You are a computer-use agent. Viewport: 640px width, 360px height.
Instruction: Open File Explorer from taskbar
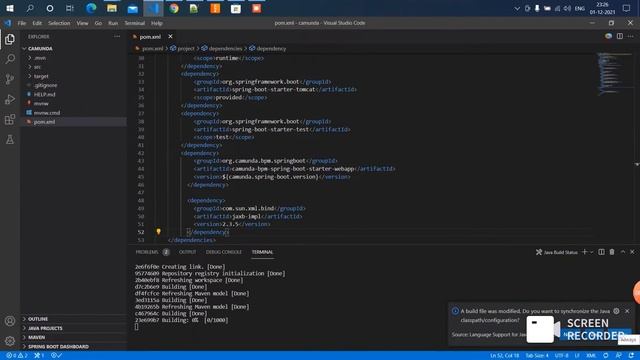click(x=112, y=8)
